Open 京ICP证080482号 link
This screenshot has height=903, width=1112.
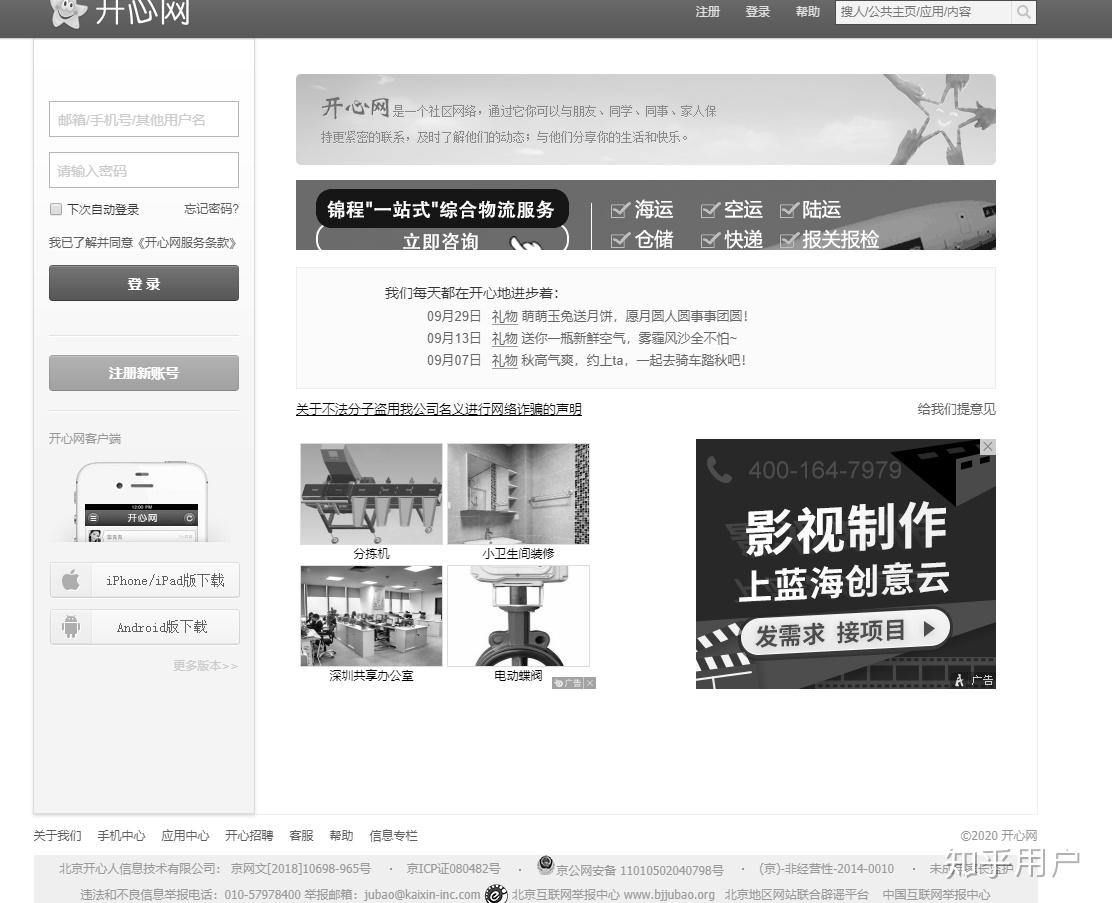coord(453,869)
